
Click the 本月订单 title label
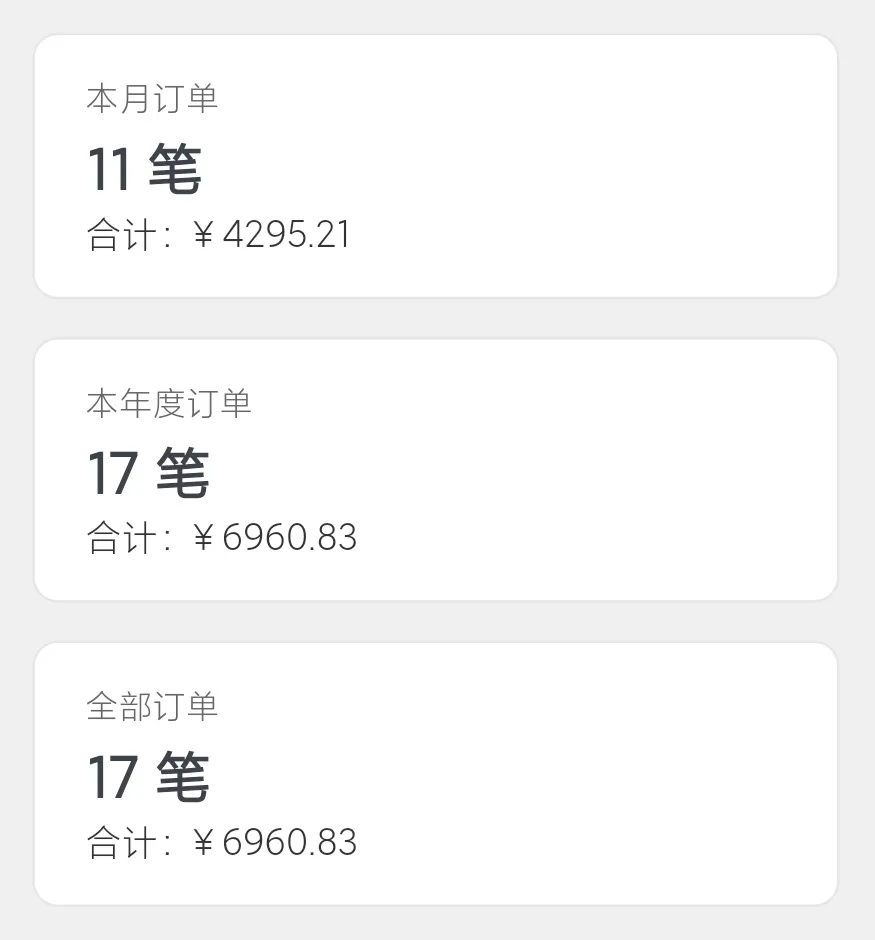click(152, 99)
